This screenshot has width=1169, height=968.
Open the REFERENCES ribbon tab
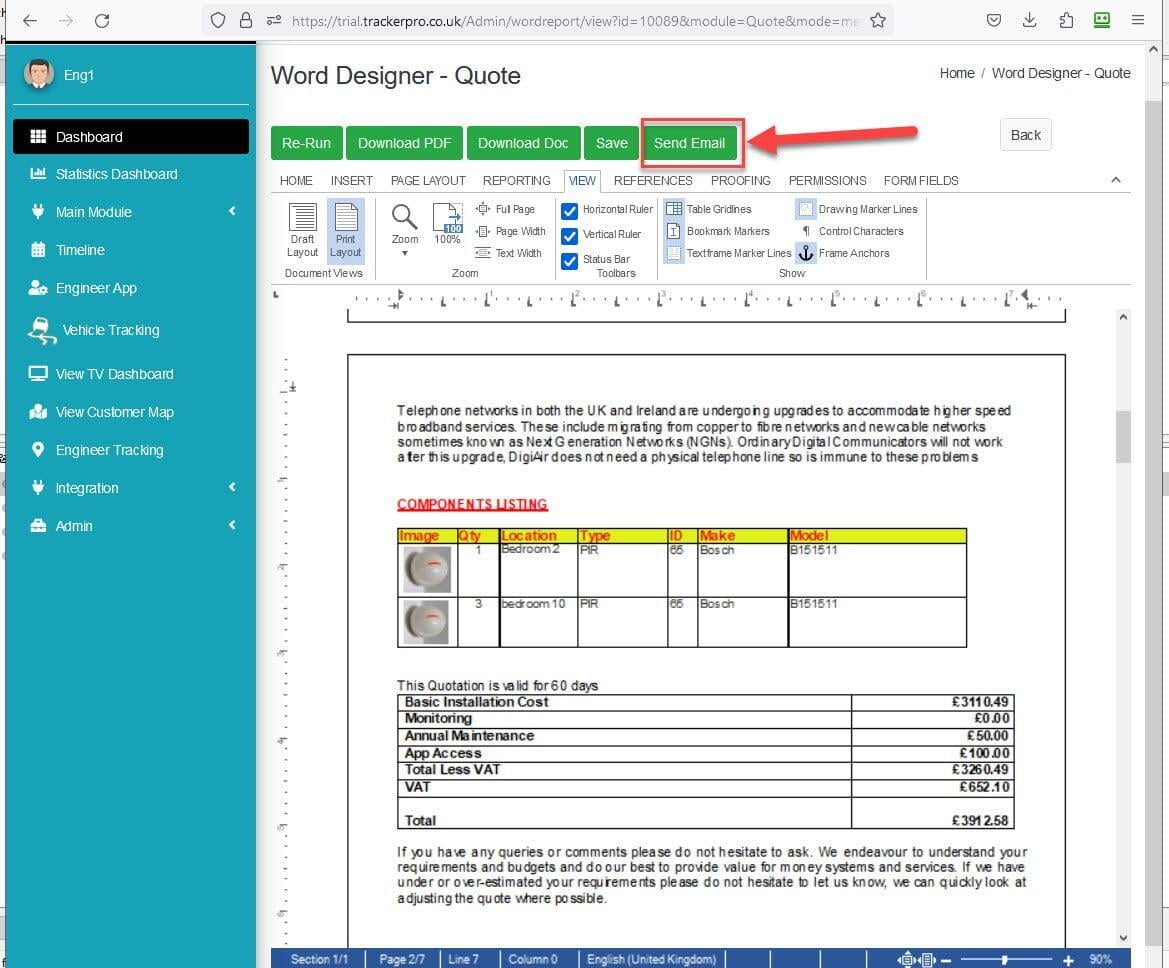click(x=653, y=181)
